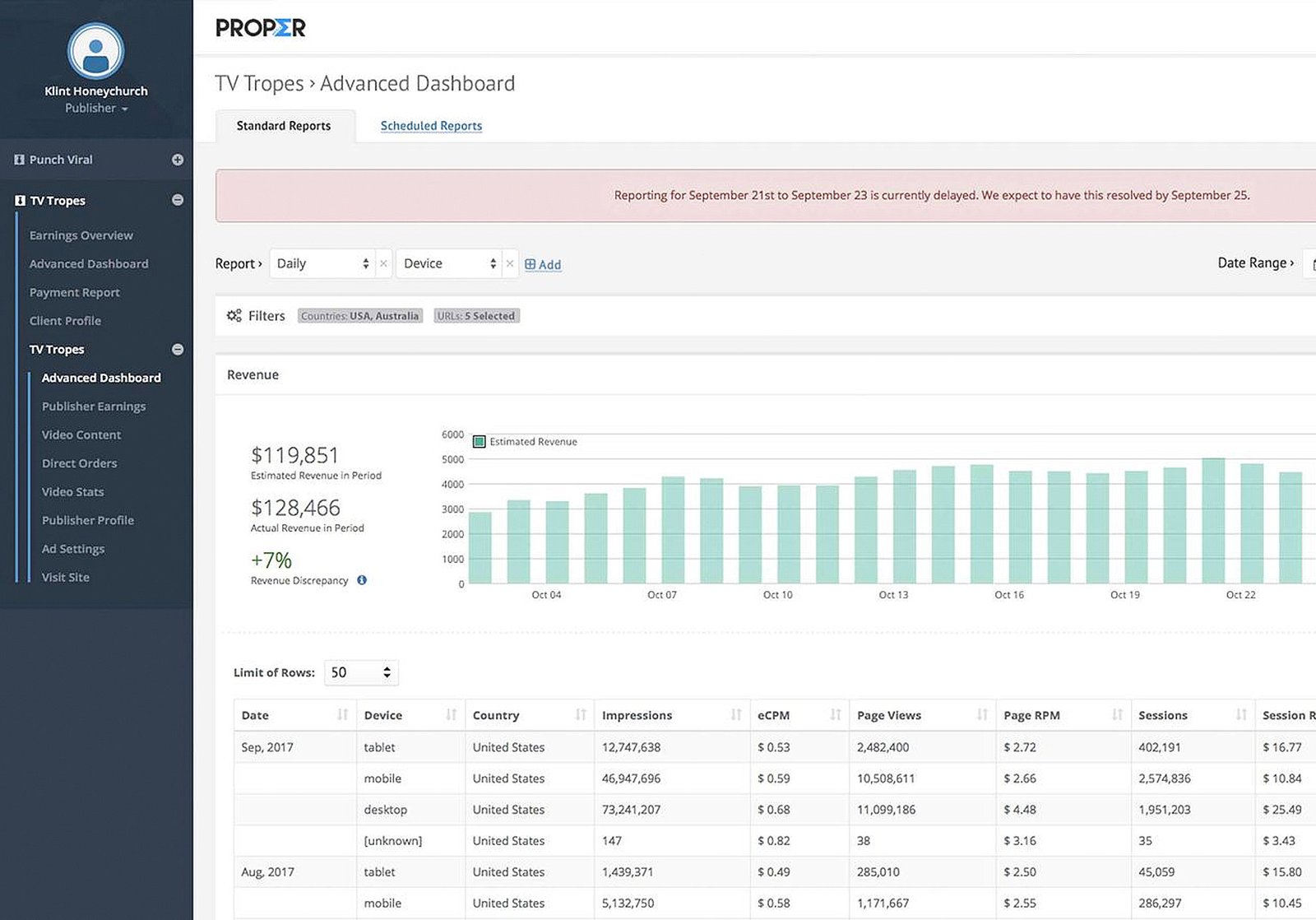This screenshot has width=1316, height=920.
Task: Remove the Daily report selector with X
Action: [383, 263]
